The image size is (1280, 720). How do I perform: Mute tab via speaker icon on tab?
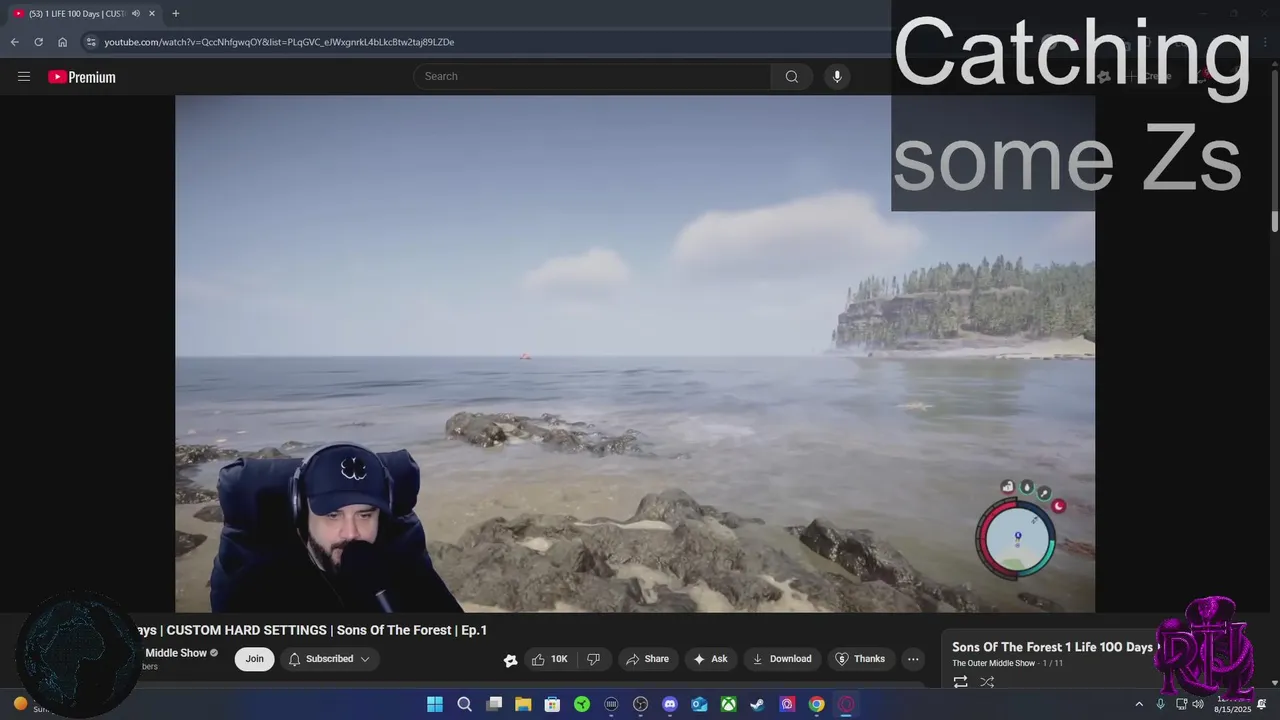click(137, 14)
